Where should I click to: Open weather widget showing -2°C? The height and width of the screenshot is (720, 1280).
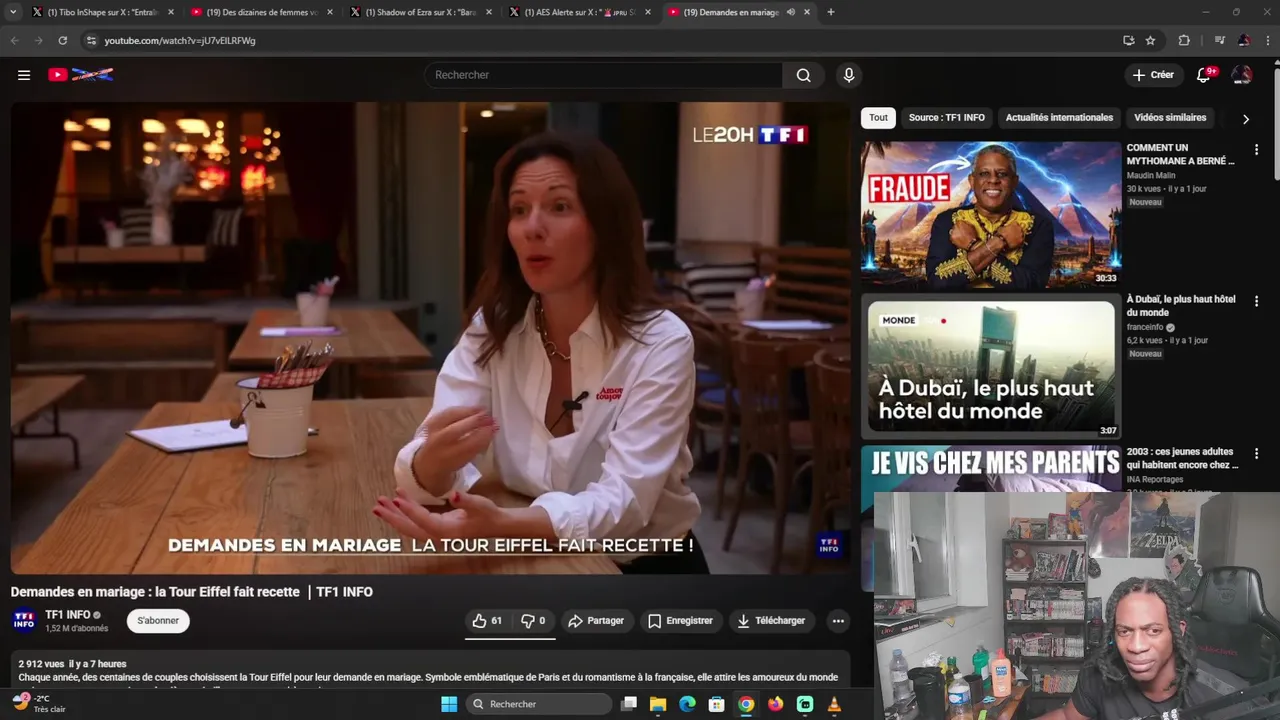[x=38, y=703]
